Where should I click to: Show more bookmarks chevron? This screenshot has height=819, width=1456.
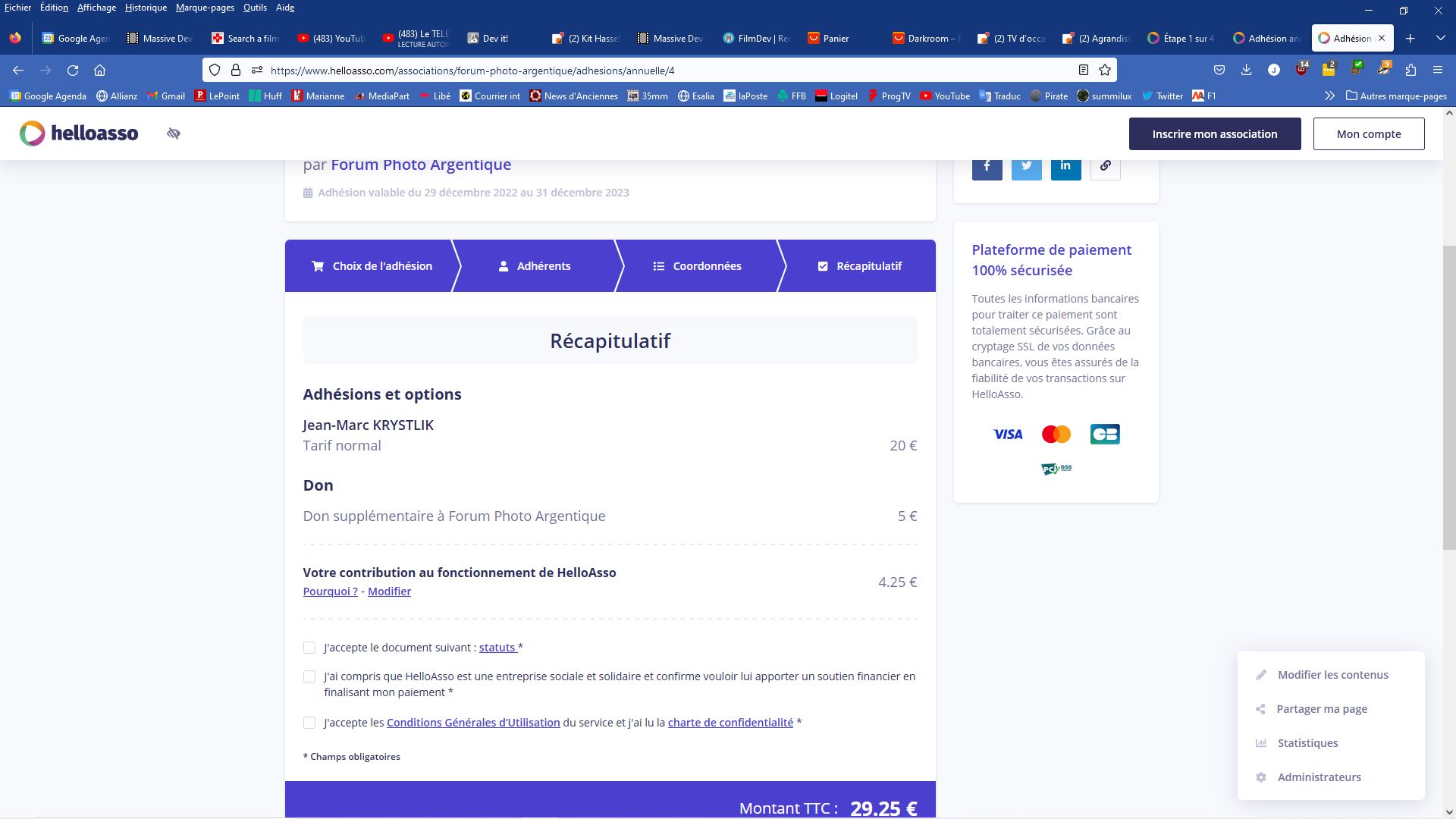pyautogui.click(x=1329, y=96)
